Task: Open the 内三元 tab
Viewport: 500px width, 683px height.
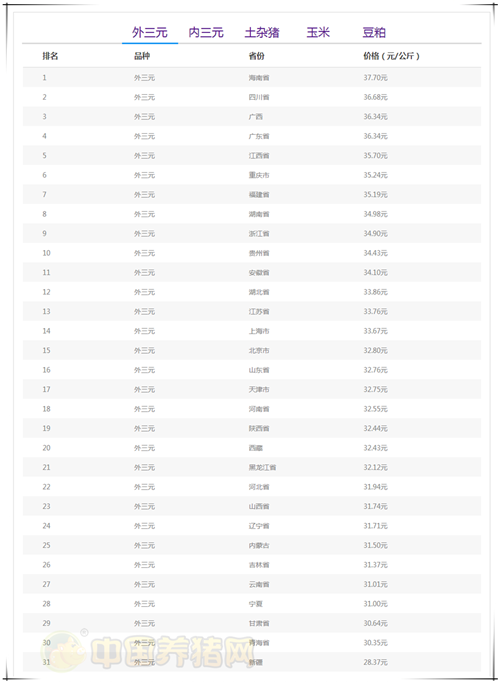Action: (x=206, y=32)
